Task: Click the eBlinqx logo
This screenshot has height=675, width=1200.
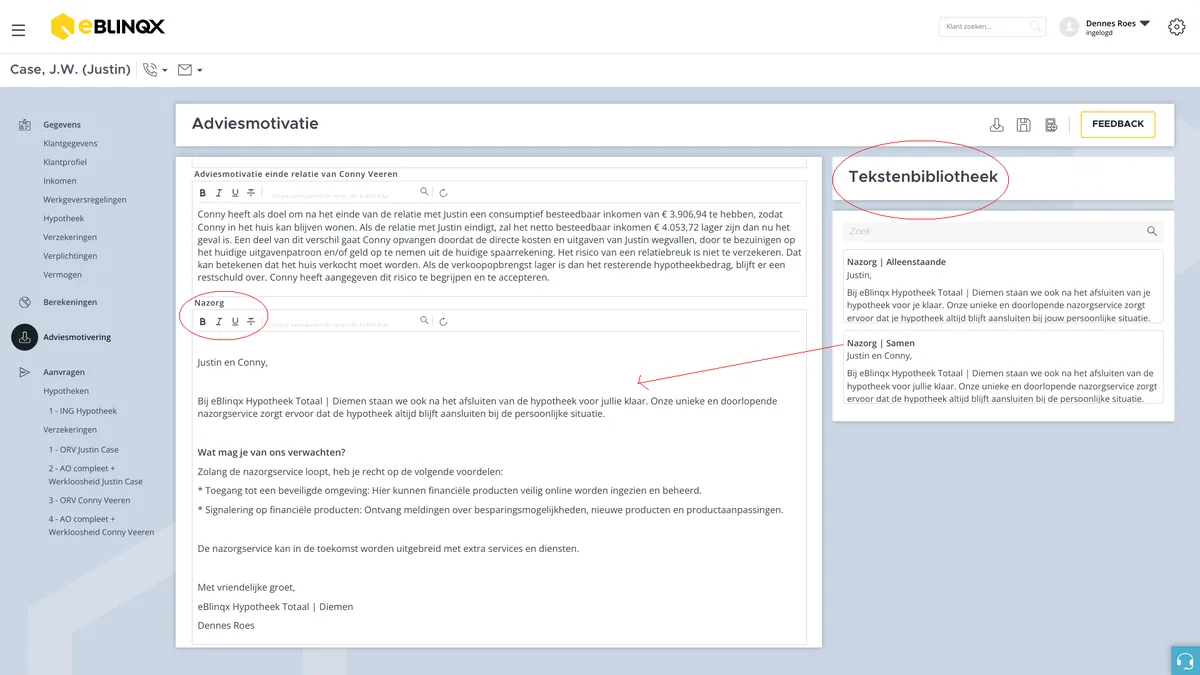Action: pos(107,27)
